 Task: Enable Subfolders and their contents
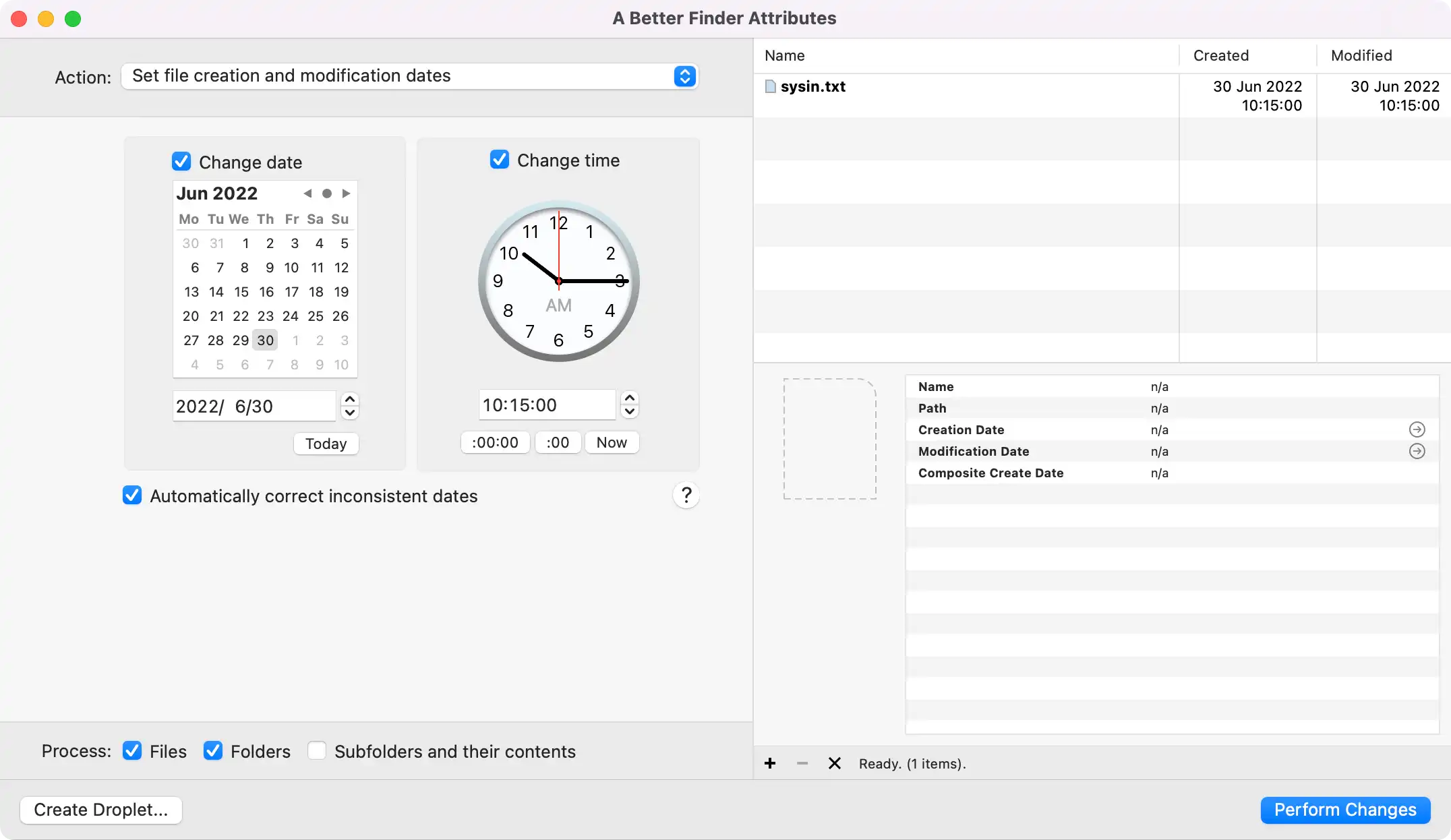[317, 751]
